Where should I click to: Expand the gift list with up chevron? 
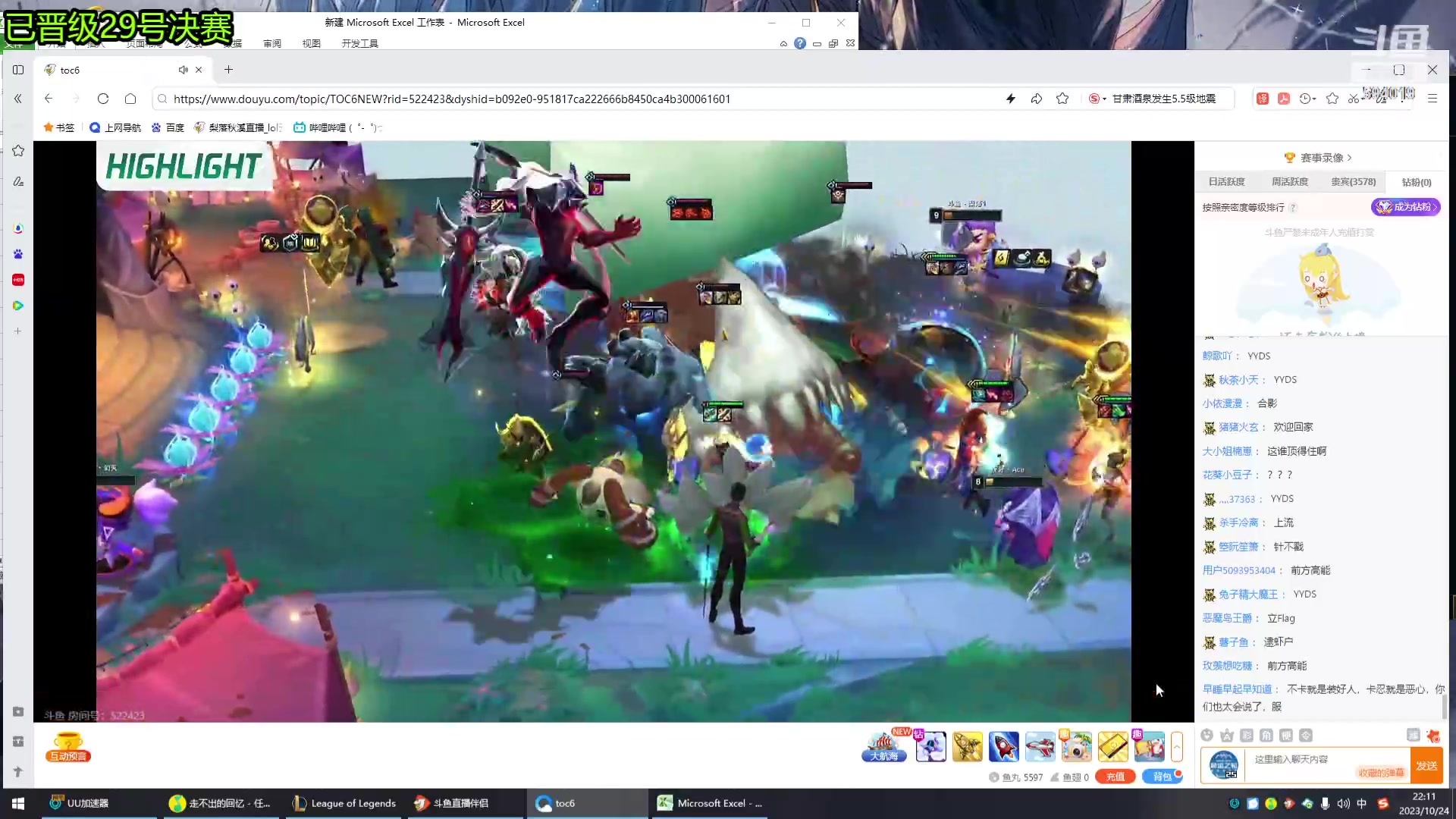[x=1177, y=746]
